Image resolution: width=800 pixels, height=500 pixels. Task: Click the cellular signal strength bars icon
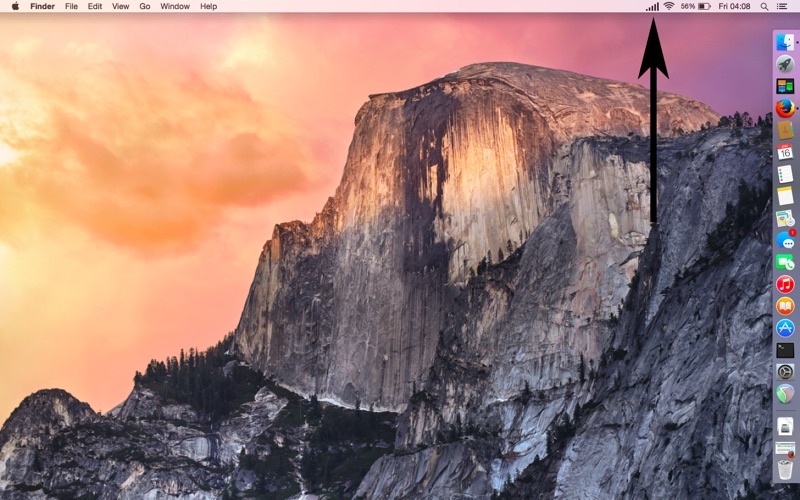coord(652,7)
